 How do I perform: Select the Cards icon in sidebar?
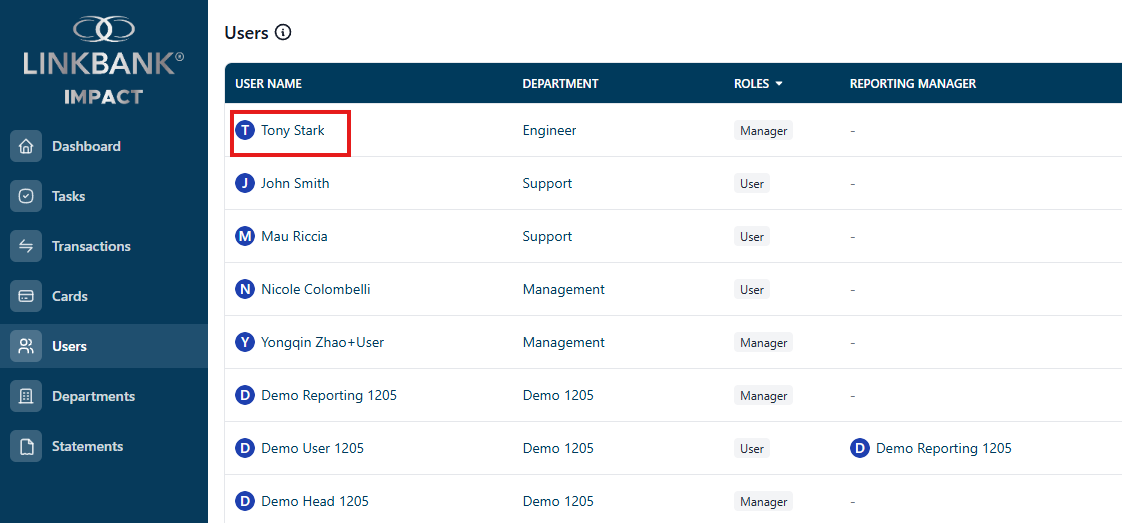click(26, 296)
